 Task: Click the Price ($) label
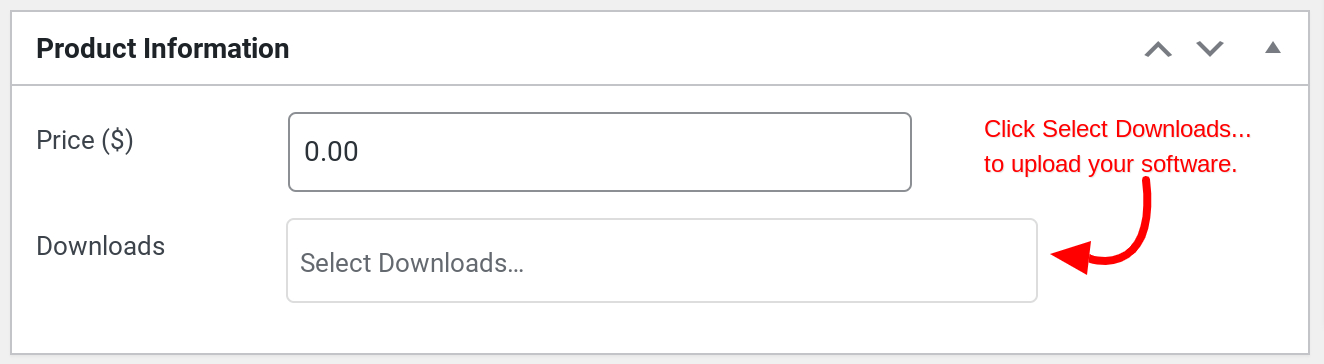click(85, 141)
